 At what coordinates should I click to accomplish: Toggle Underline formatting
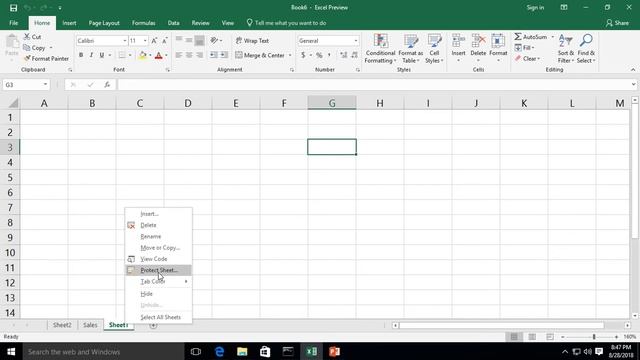(x=102, y=55)
